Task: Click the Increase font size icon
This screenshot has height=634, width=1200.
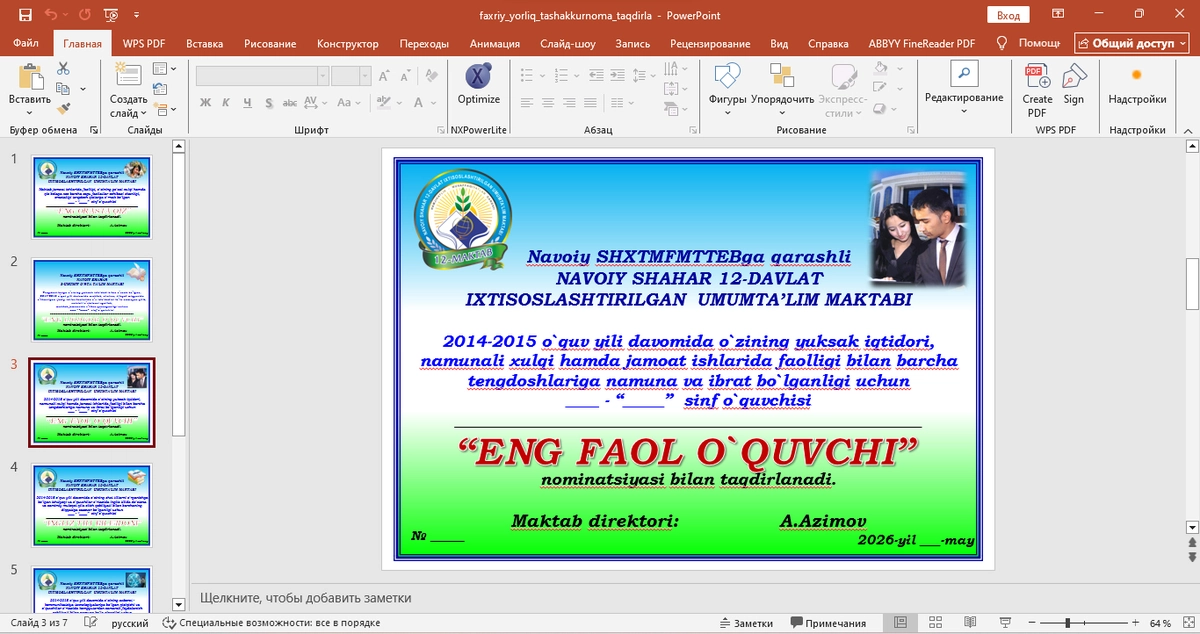Action: point(386,76)
